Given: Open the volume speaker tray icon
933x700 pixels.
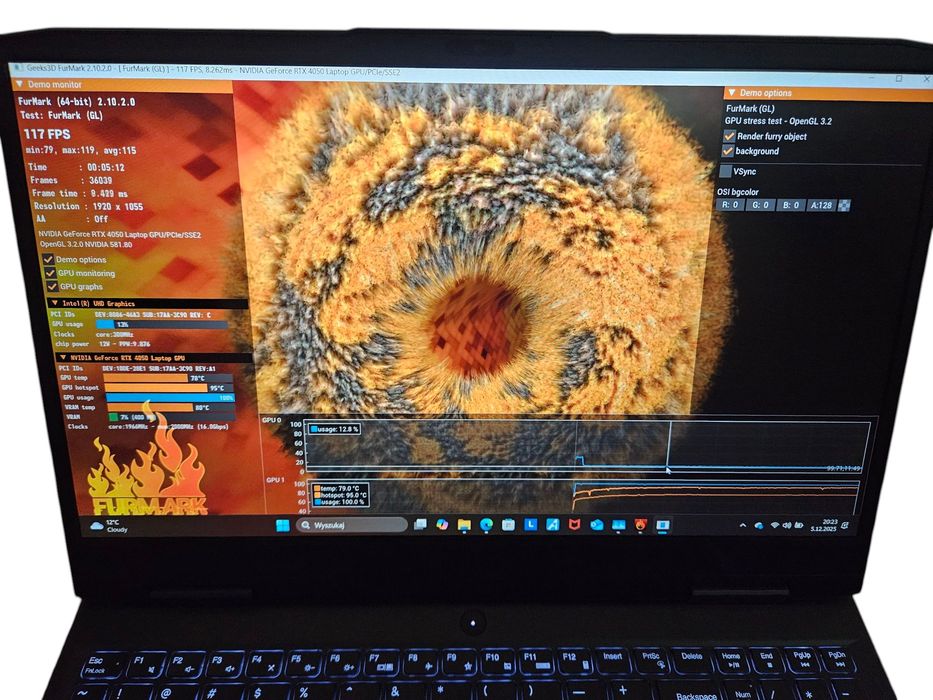Looking at the screenshot, I should tap(787, 526).
